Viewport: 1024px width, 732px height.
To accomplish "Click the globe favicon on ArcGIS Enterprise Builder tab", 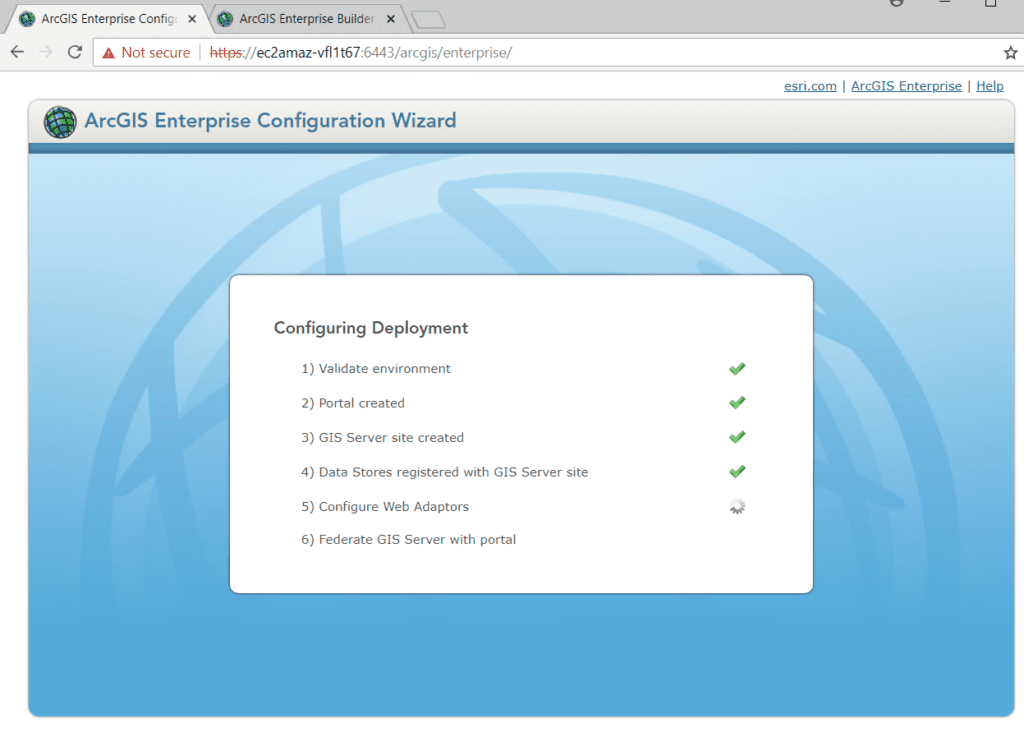I will point(225,19).
